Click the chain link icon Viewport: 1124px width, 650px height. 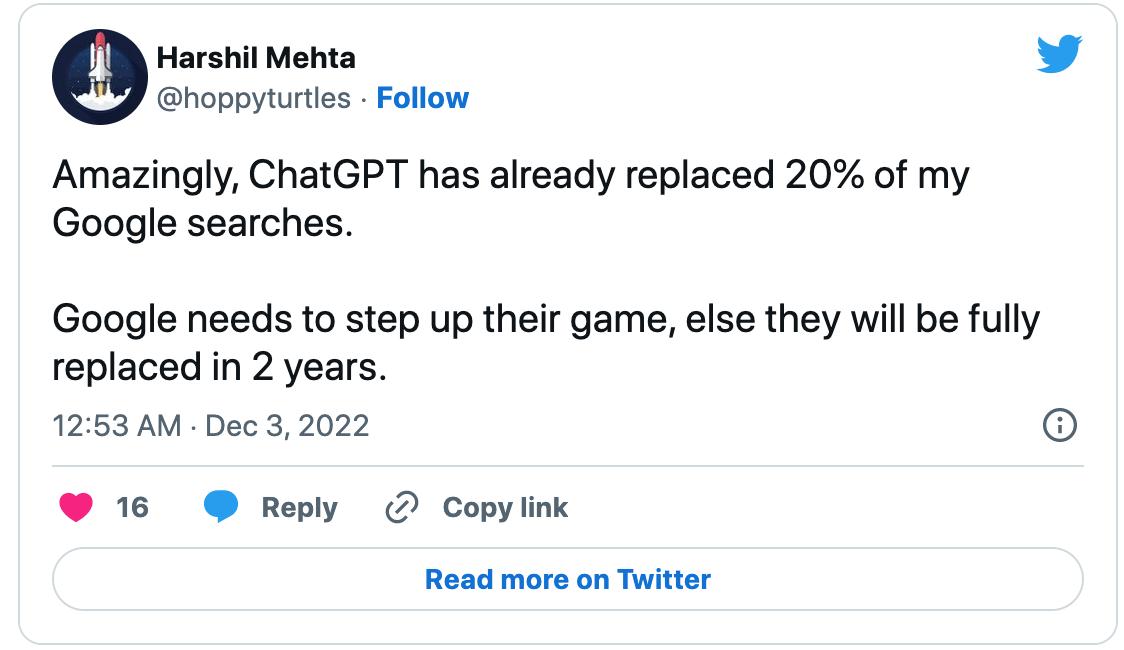[x=401, y=508]
